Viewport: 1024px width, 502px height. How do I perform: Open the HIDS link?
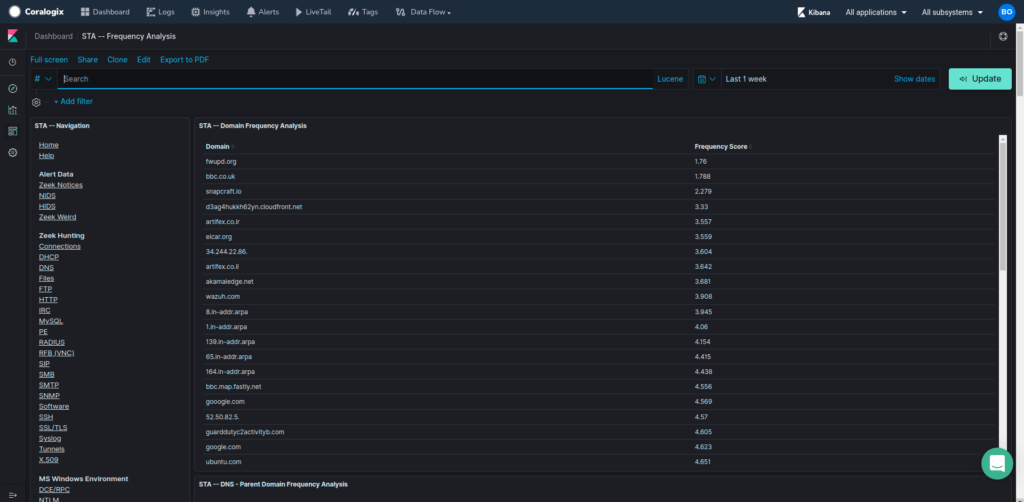47,206
